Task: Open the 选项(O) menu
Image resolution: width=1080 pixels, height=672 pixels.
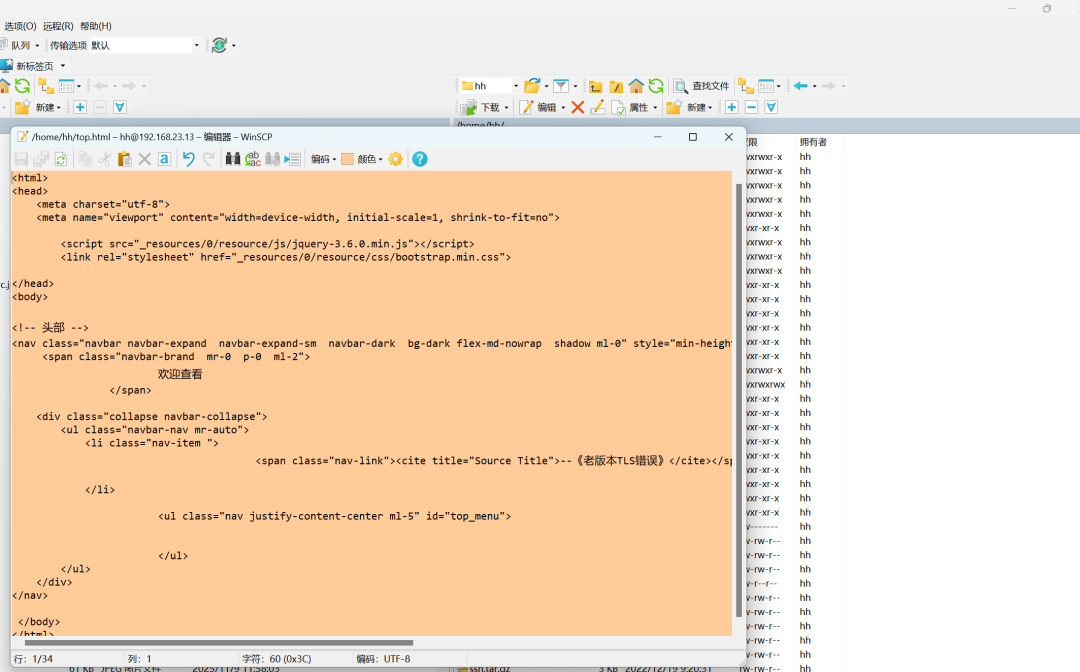Action: (20, 26)
